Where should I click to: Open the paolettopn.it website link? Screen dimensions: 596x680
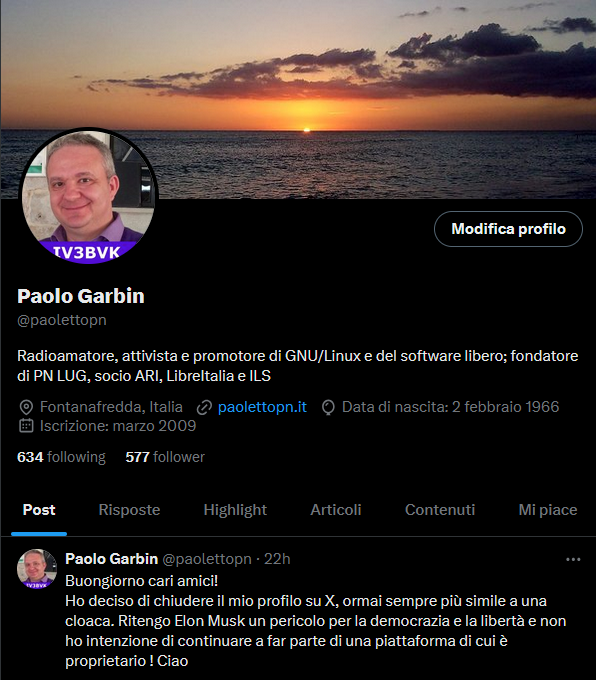click(262, 407)
